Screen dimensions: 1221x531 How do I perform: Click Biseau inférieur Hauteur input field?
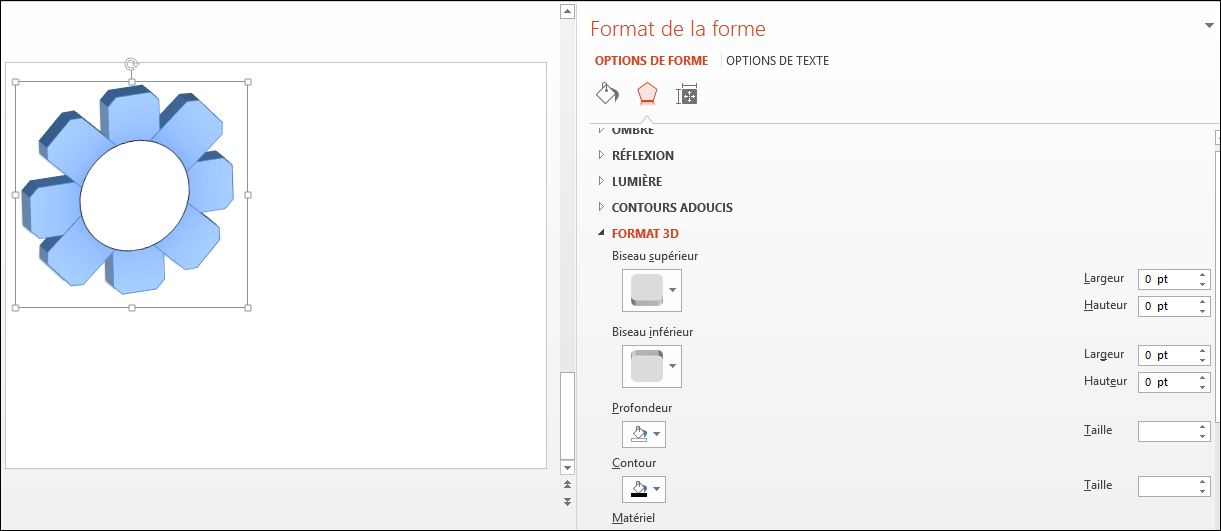[x=1167, y=382]
